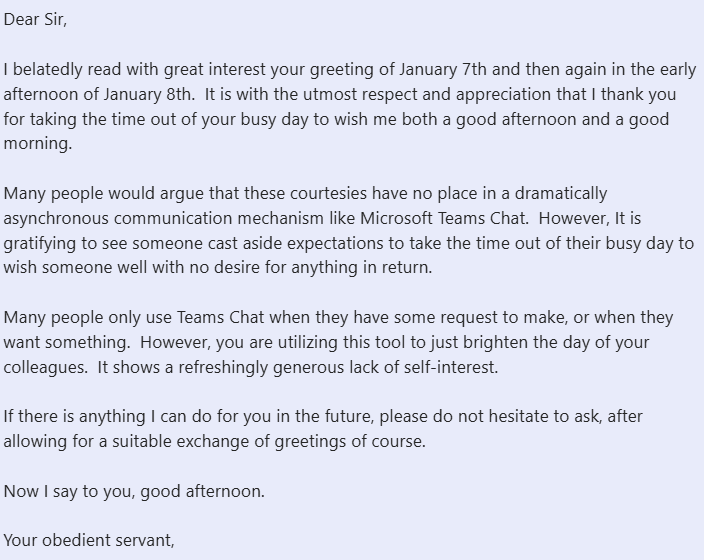This screenshot has height=560, width=704.
Task: Click the word "morning." ending the first paragraph
Action: tap(35, 144)
